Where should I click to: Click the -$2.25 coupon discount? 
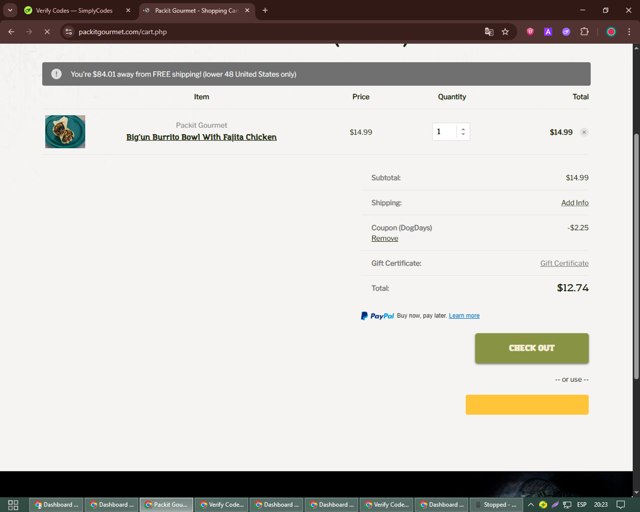click(578, 228)
